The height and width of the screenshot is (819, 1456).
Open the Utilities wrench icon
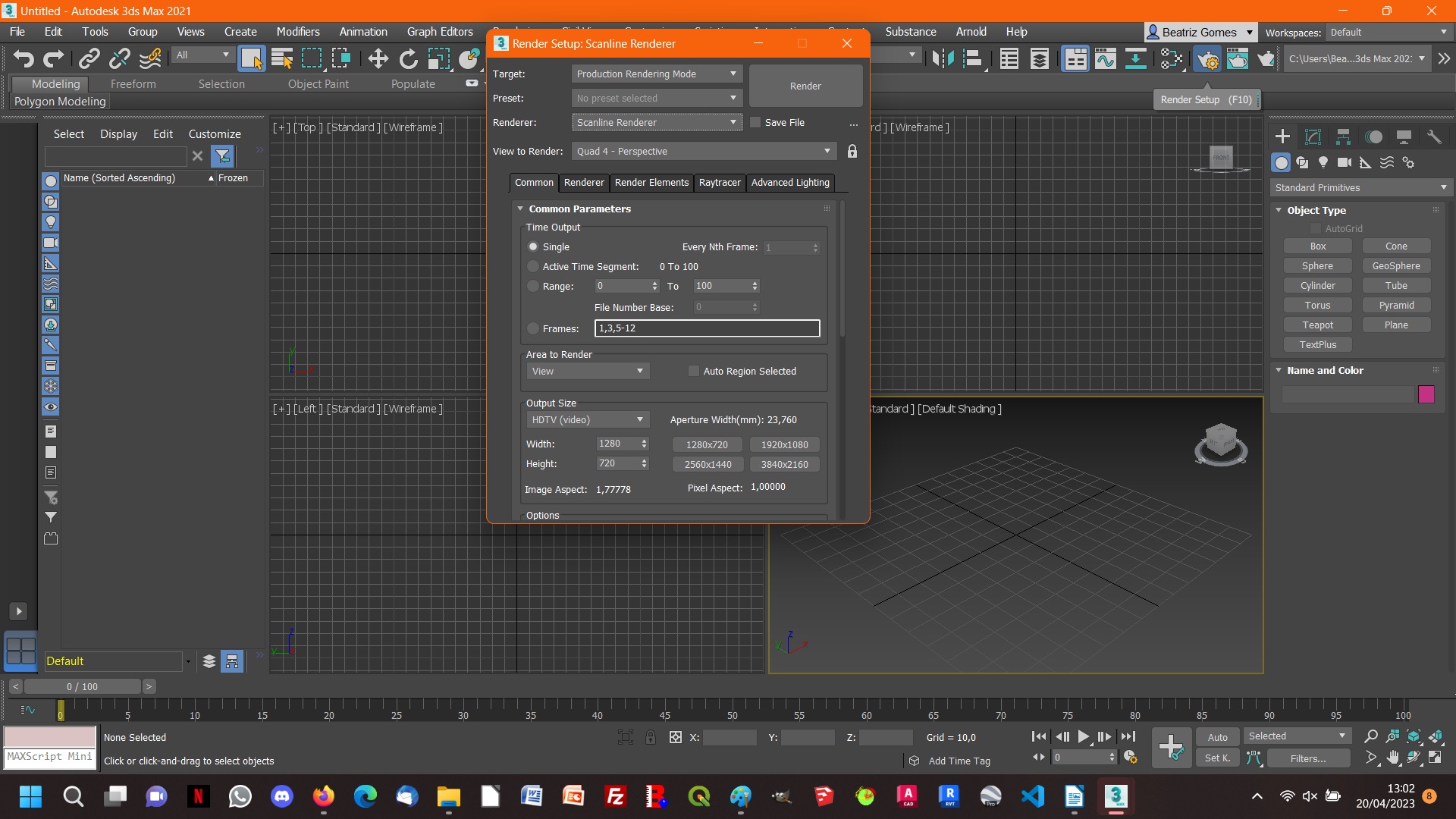click(x=1434, y=136)
